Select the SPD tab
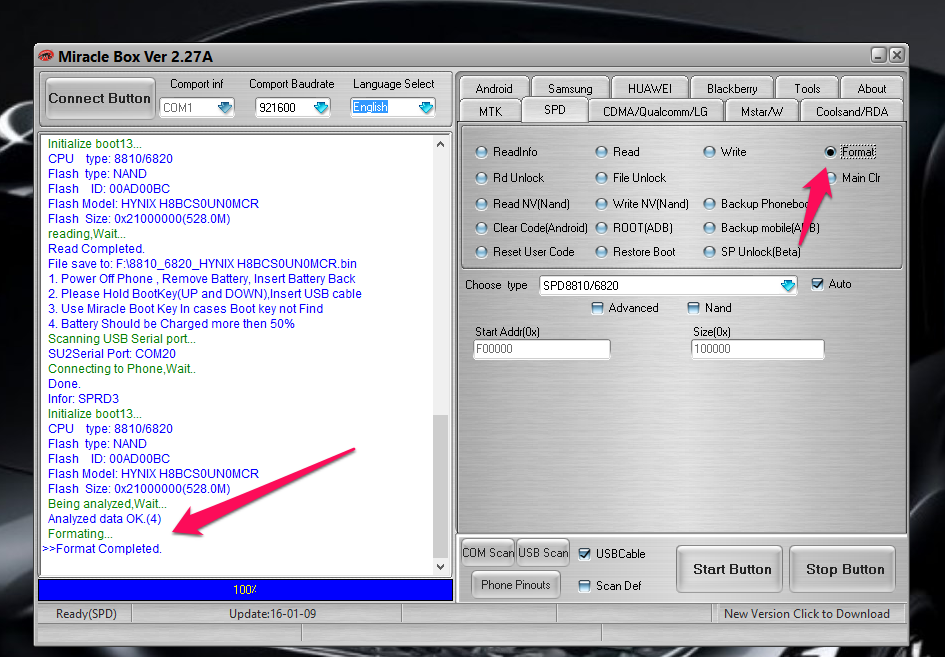 click(554, 110)
